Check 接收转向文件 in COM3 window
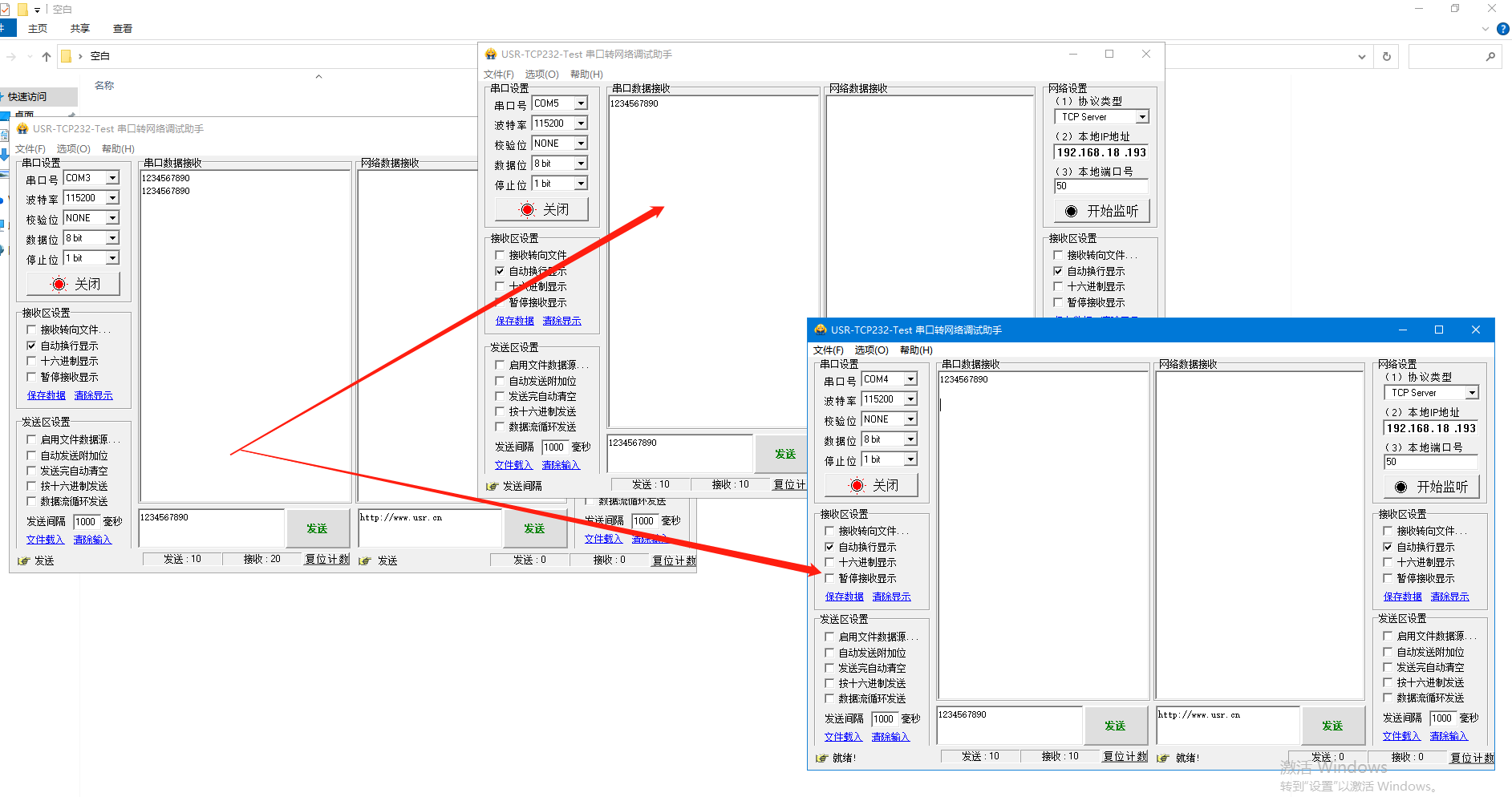This screenshot has height=797, width=1512. tap(32, 330)
